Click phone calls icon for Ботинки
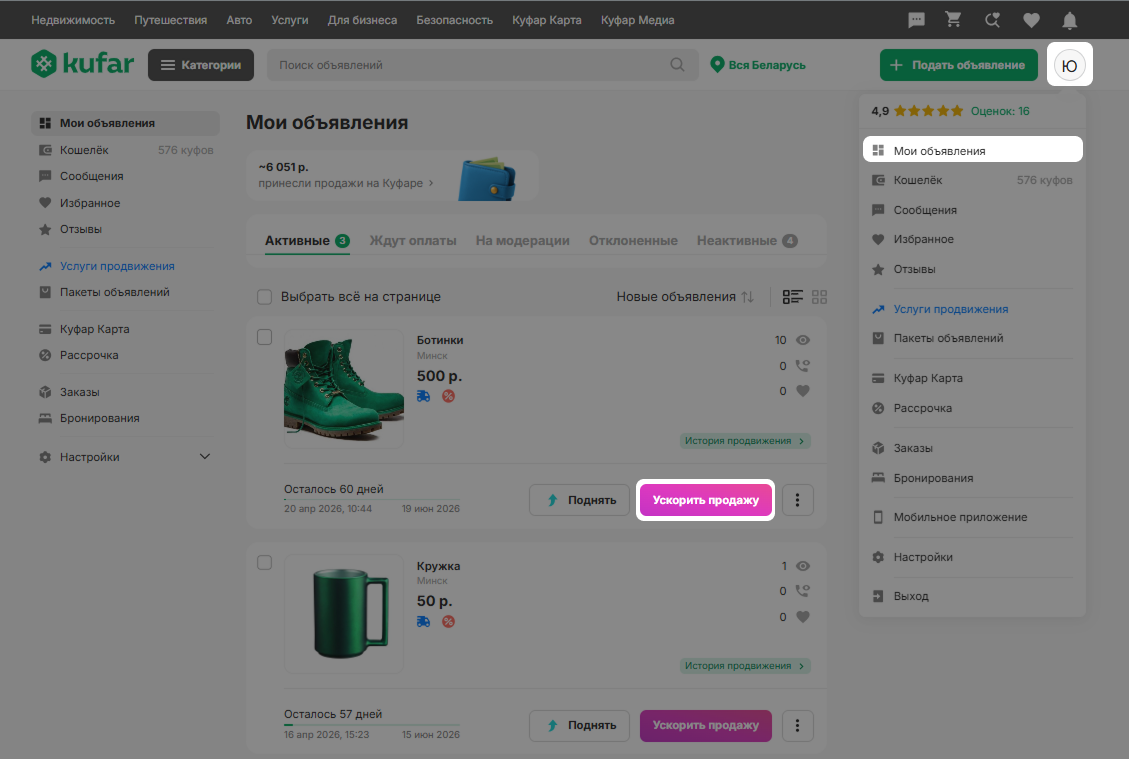 click(x=802, y=366)
